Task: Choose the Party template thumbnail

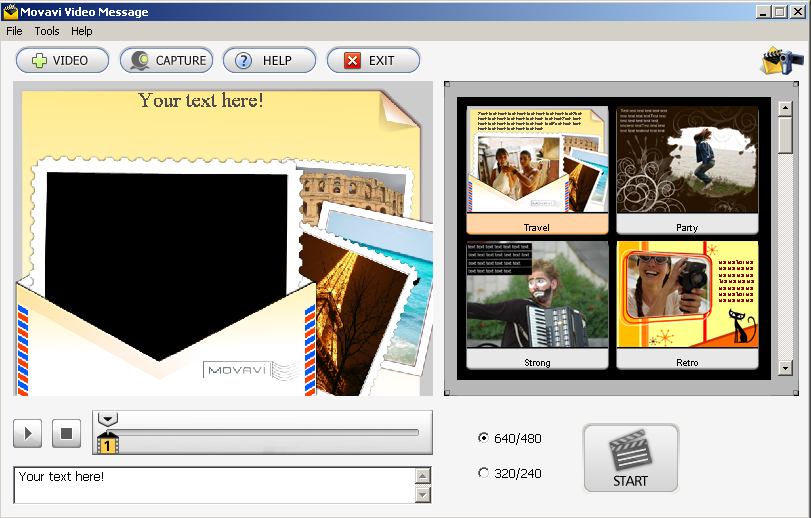Action: (x=687, y=170)
